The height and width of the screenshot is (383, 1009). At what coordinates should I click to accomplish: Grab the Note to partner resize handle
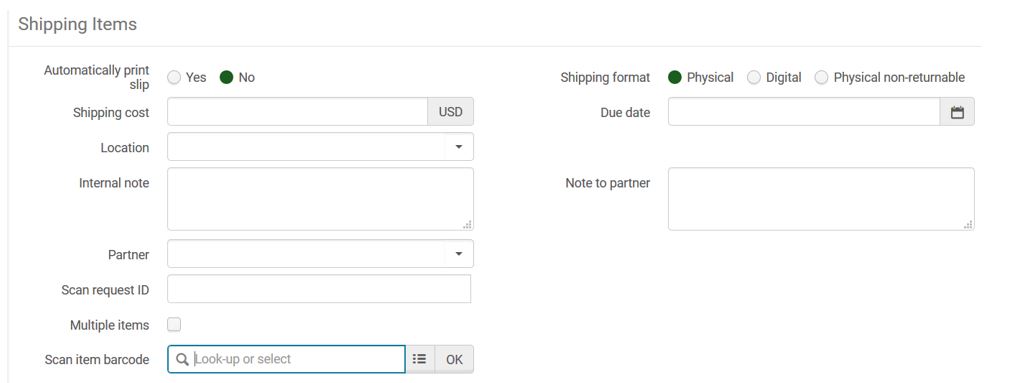click(968, 225)
